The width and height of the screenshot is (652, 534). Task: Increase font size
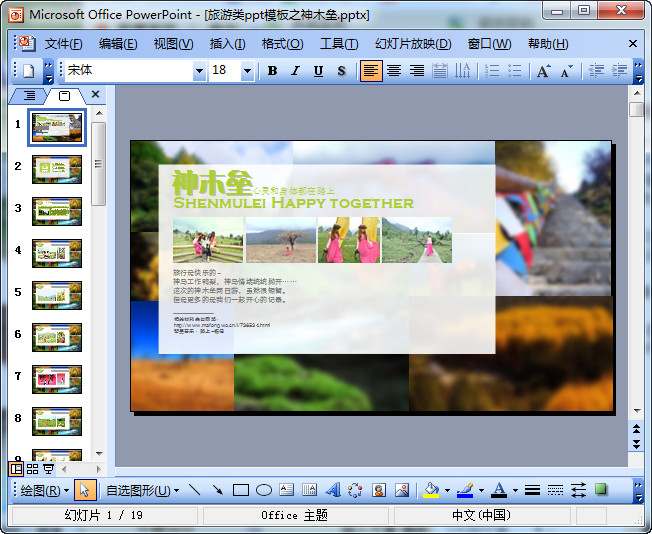(x=543, y=71)
